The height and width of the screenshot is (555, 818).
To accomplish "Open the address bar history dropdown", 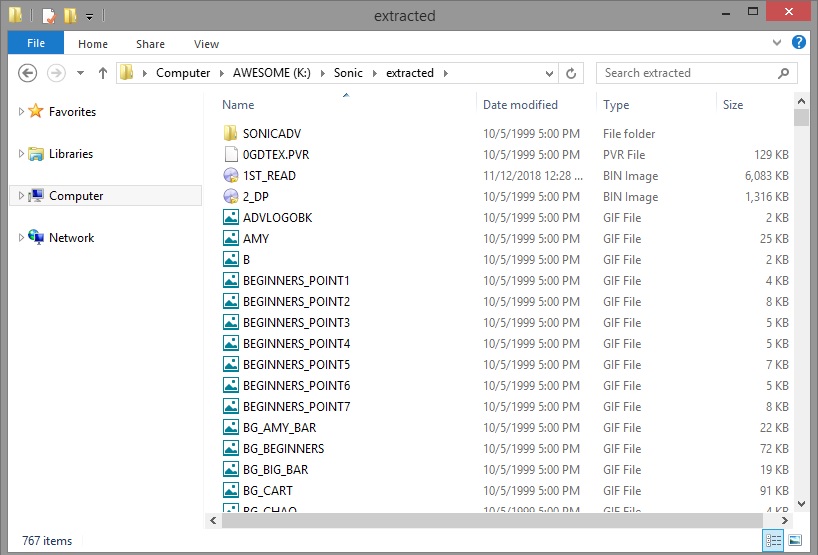I will [549, 74].
